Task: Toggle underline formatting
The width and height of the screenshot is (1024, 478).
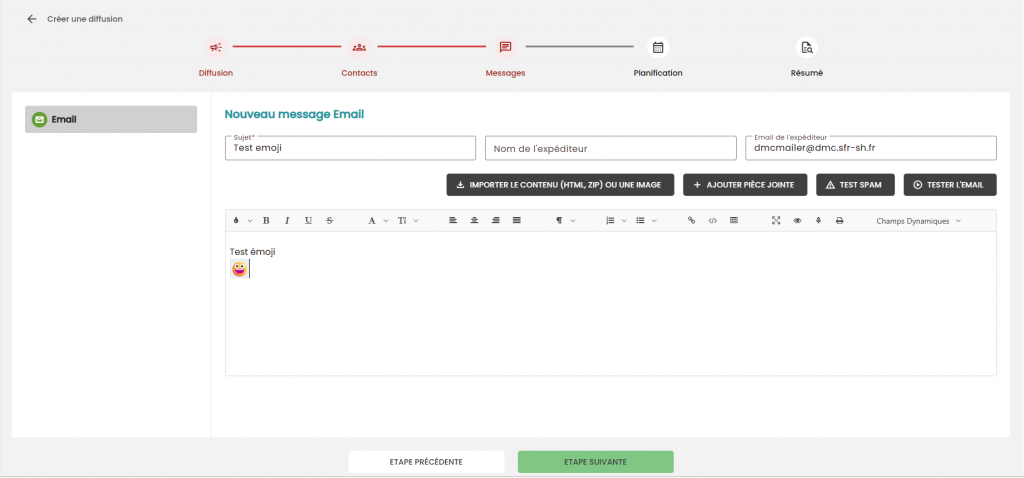Action: tap(308, 221)
